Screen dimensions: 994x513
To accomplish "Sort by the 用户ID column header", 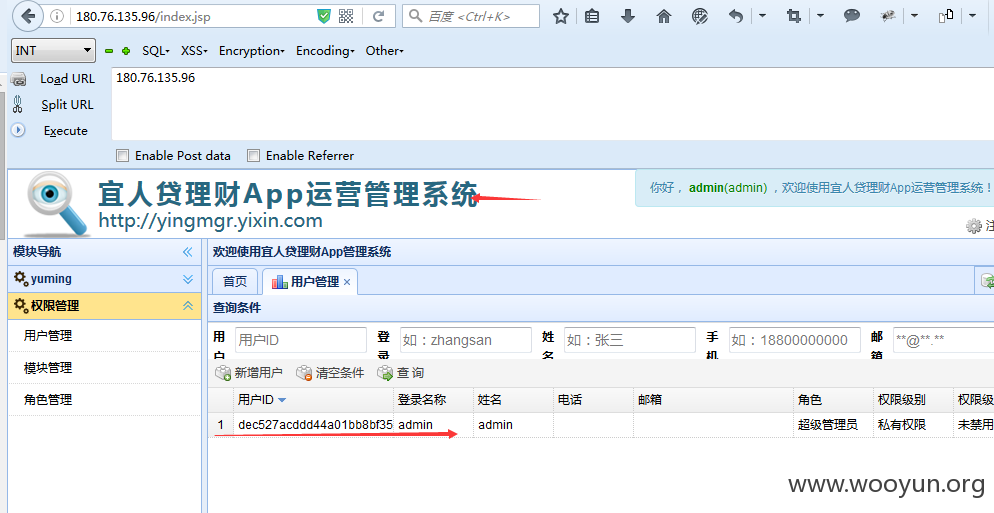I will pos(313,399).
